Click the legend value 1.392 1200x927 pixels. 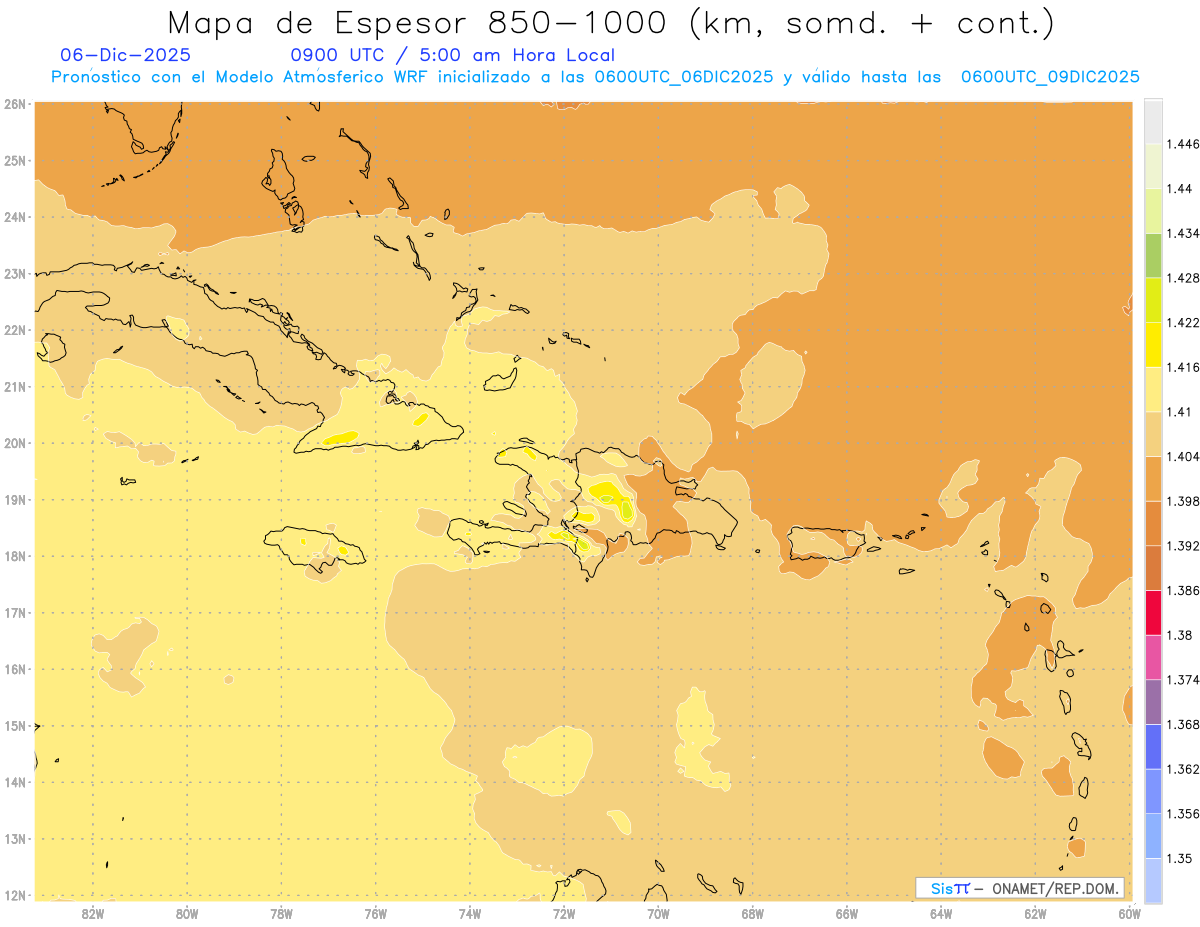tap(1183, 546)
